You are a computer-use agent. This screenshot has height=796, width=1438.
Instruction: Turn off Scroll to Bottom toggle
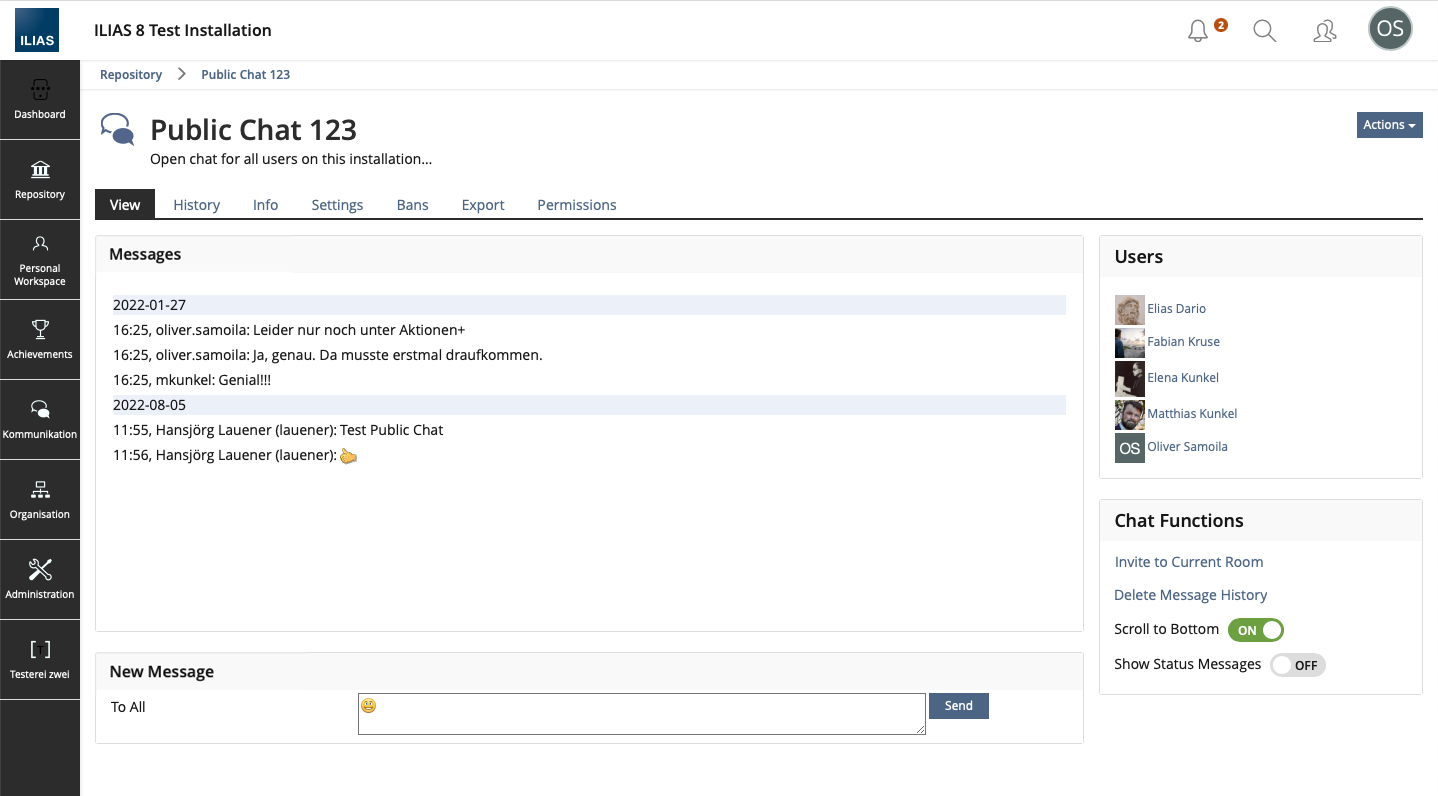click(1255, 630)
